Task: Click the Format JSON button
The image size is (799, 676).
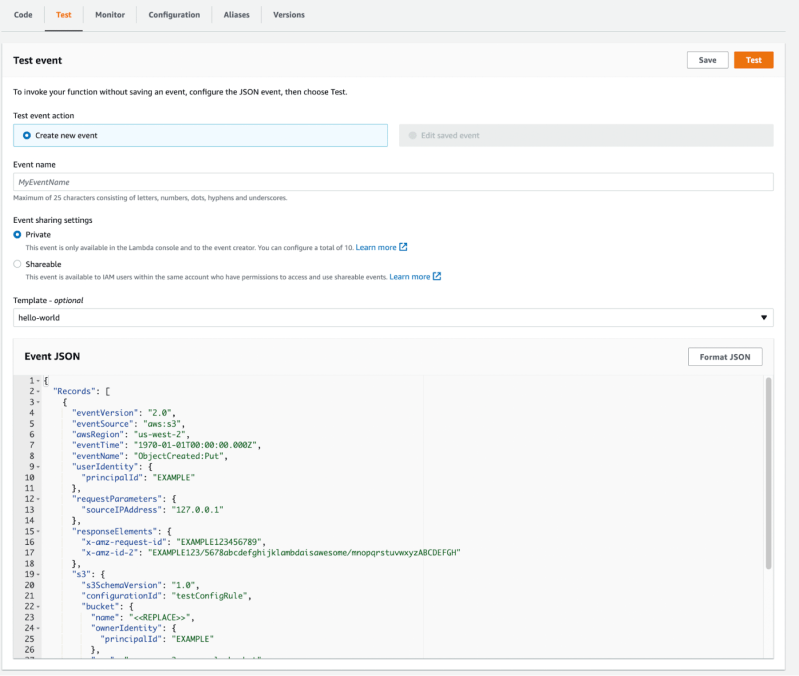Action: pyautogui.click(x=725, y=357)
